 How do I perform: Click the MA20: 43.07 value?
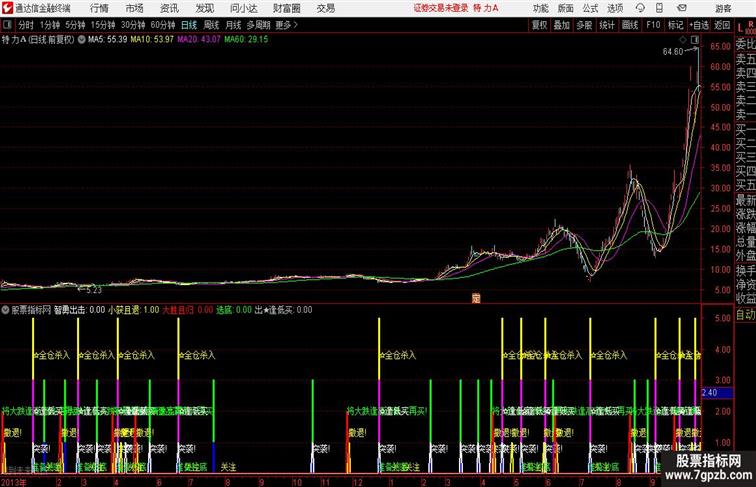click(x=199, y=40)
